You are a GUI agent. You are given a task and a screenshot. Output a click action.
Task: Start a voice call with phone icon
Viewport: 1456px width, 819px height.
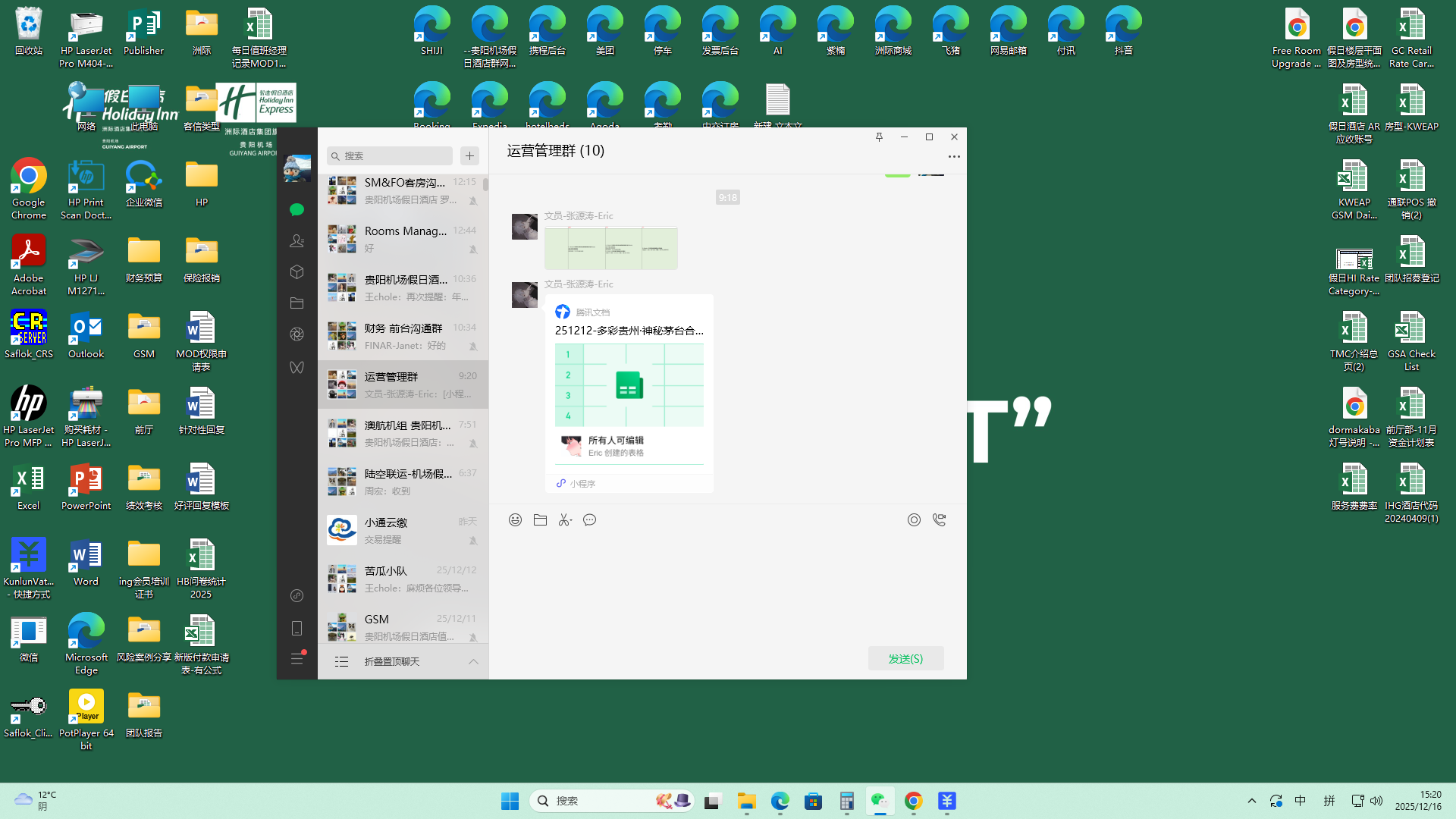coord(939,520)
